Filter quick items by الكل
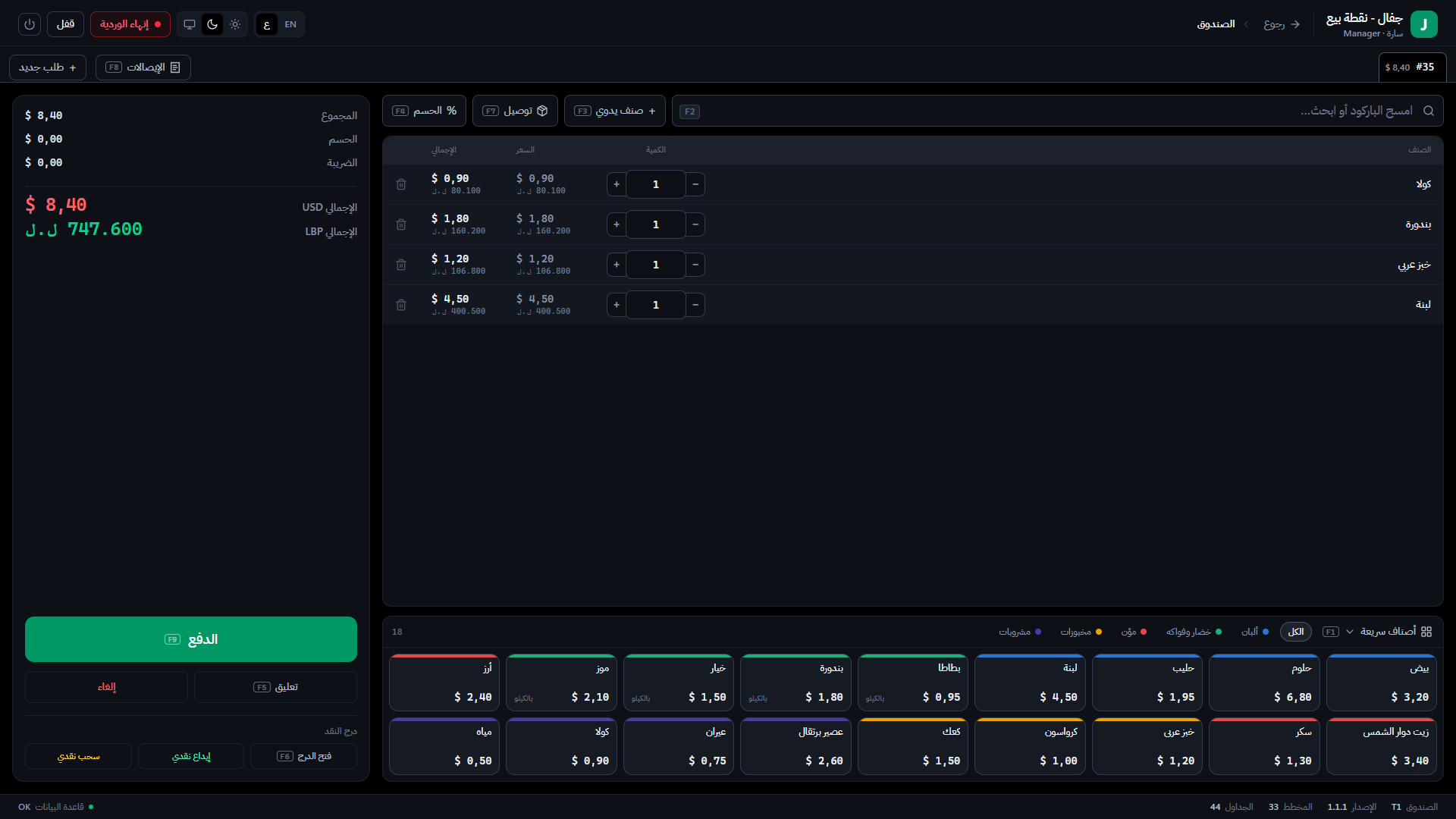This screenshot has height=819, width=1456. pyautogui.click(x=1296, y=632)
